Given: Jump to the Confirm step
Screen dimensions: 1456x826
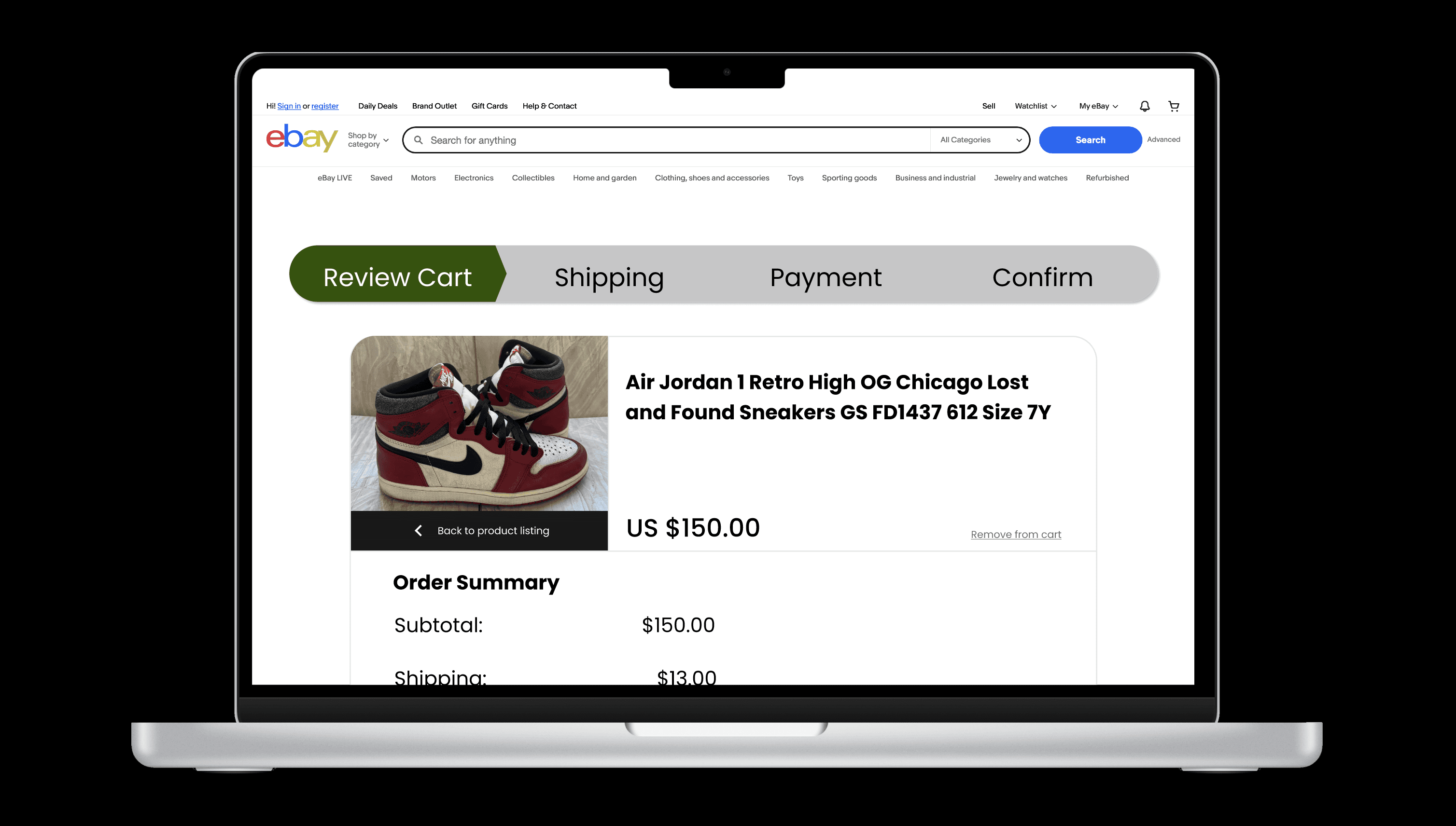Looking at the screenshot, I should click(x=1042, y=277).
